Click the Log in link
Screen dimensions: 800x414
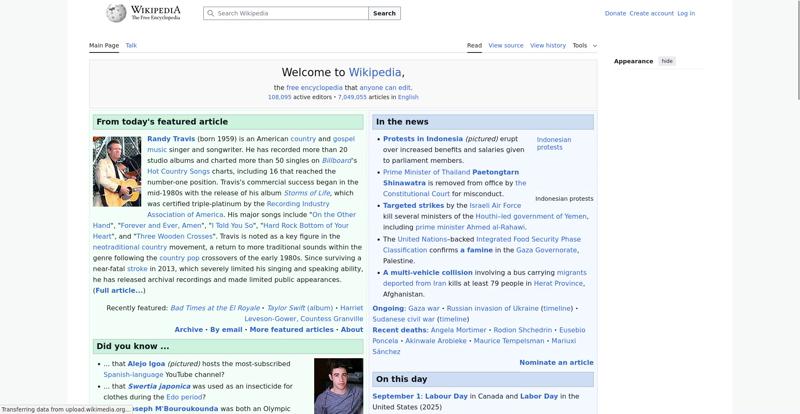pos(686,13)
